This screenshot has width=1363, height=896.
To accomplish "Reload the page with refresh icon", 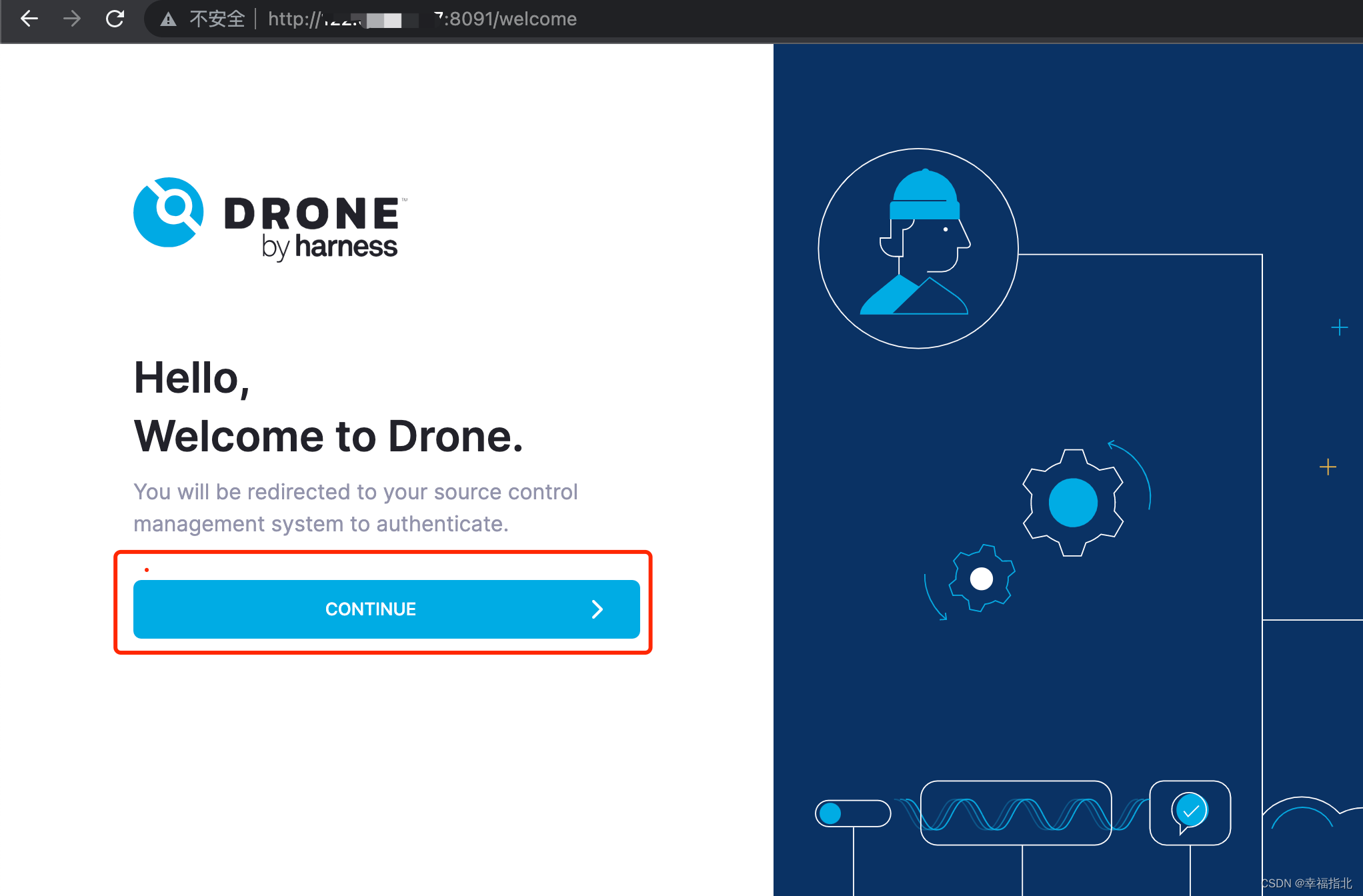I will (x=115, y=19).
